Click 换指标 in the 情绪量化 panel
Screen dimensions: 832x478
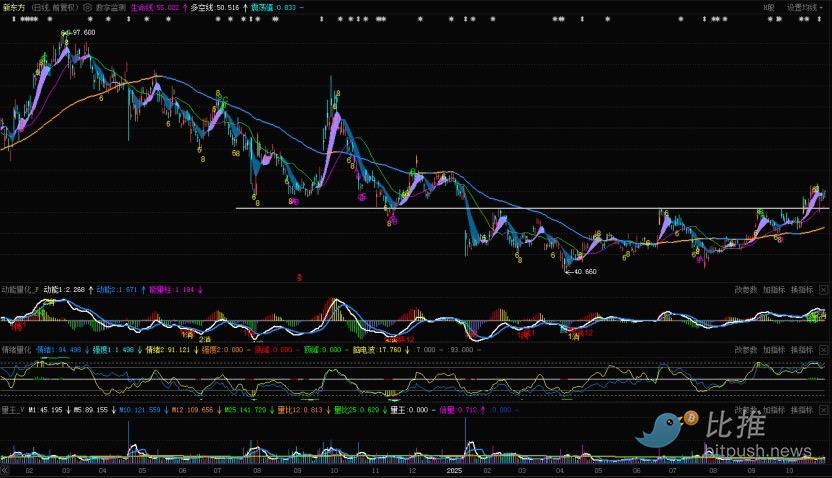click(x=802, y=350)
